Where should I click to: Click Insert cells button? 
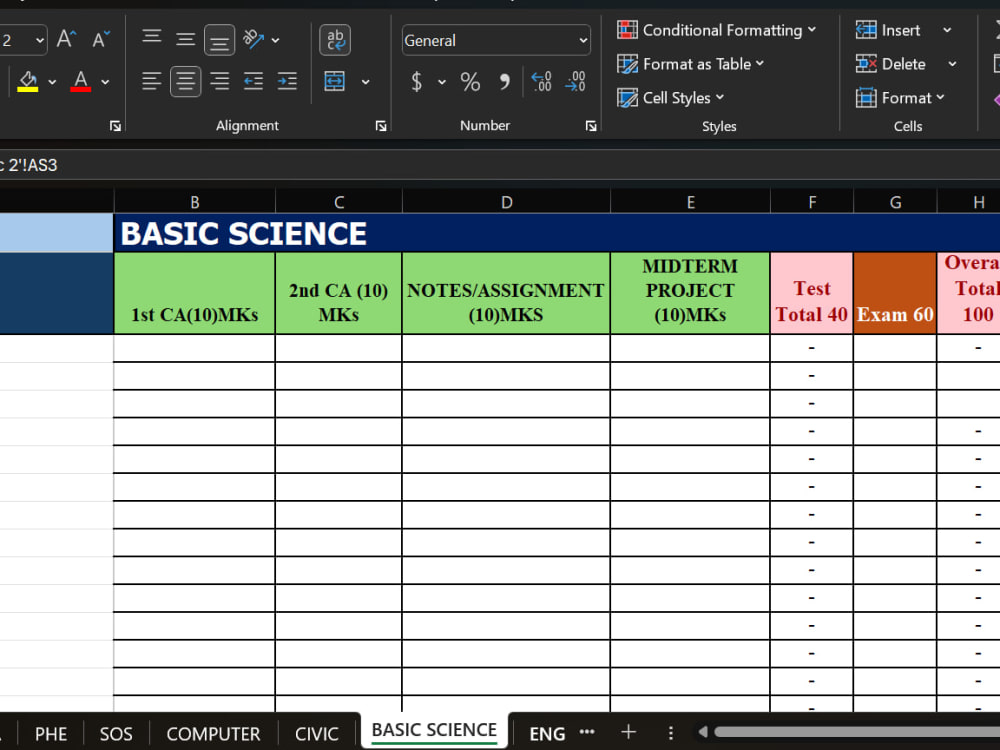tap(888, 30)
